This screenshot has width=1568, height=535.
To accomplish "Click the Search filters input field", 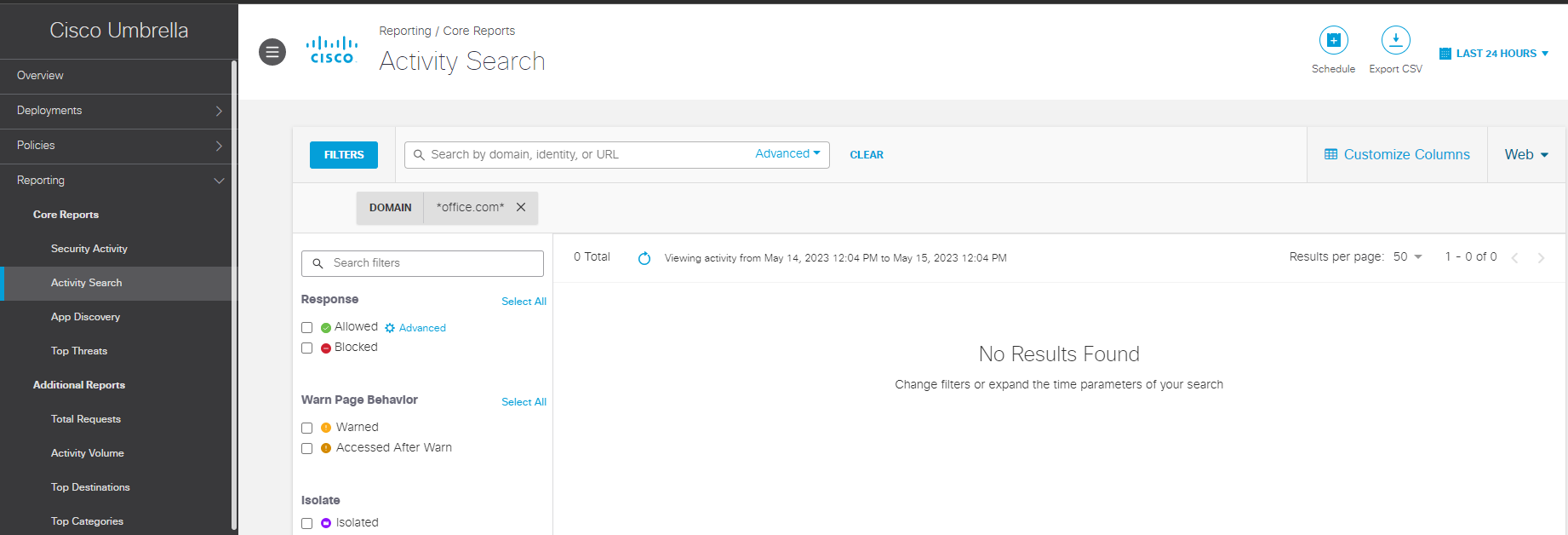I will [422, 263].
